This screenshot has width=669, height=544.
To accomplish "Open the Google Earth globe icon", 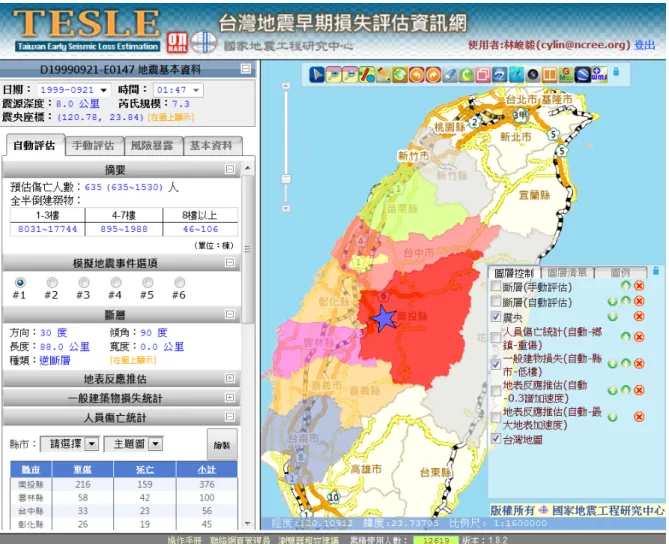I will click(x=582, y=75).
